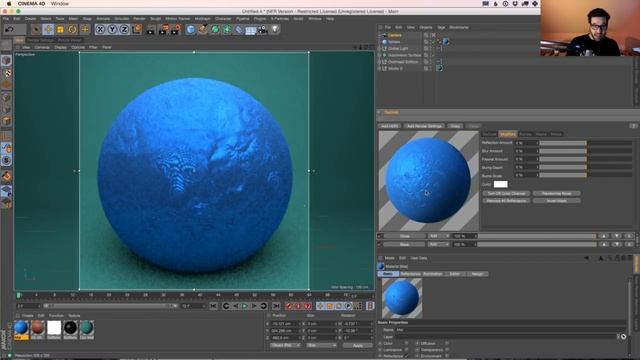This screenshot has width=640, height=360.
Task: Open the green Array modeling icon
Action: point(227,29)
